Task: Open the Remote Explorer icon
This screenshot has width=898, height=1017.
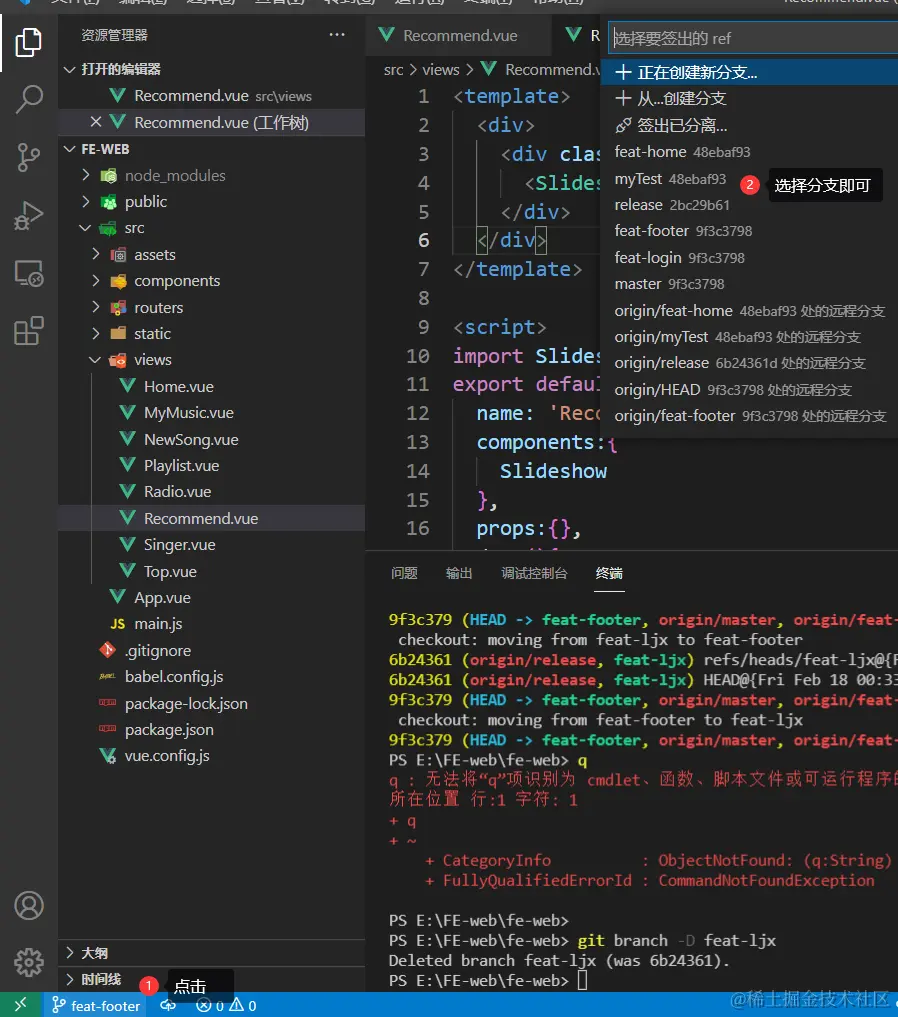Action: coord(29,274)
